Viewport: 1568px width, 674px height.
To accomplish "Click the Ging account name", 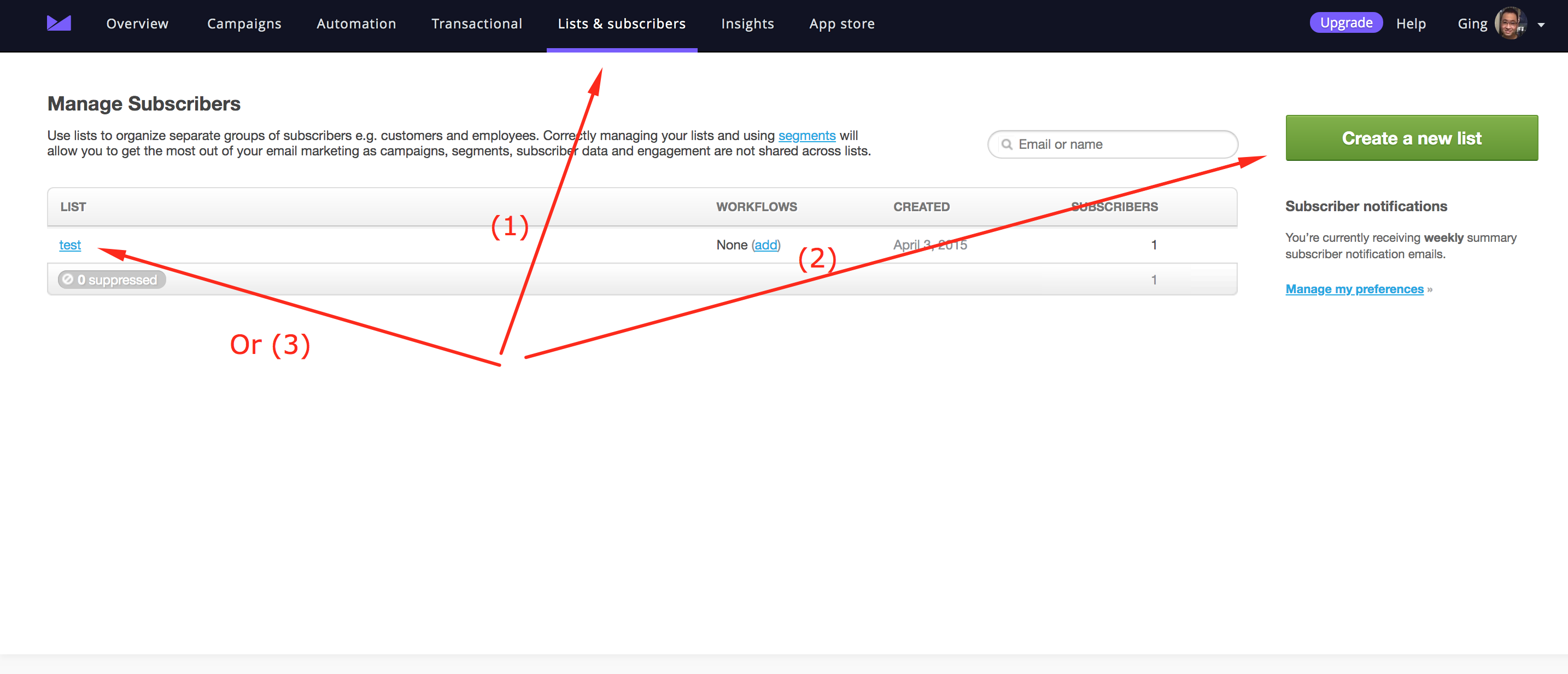I will point(1472,25).
